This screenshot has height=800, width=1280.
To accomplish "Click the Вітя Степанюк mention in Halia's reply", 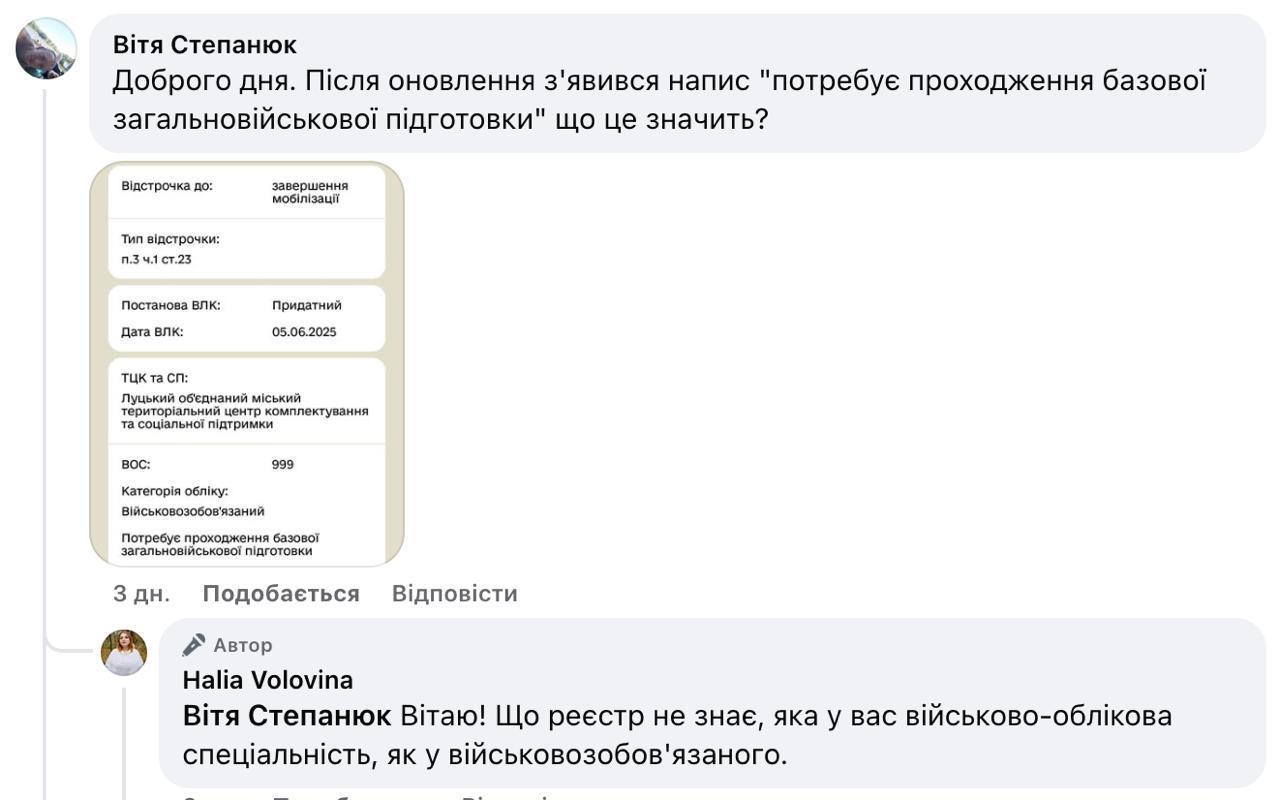I will (287, 716).
